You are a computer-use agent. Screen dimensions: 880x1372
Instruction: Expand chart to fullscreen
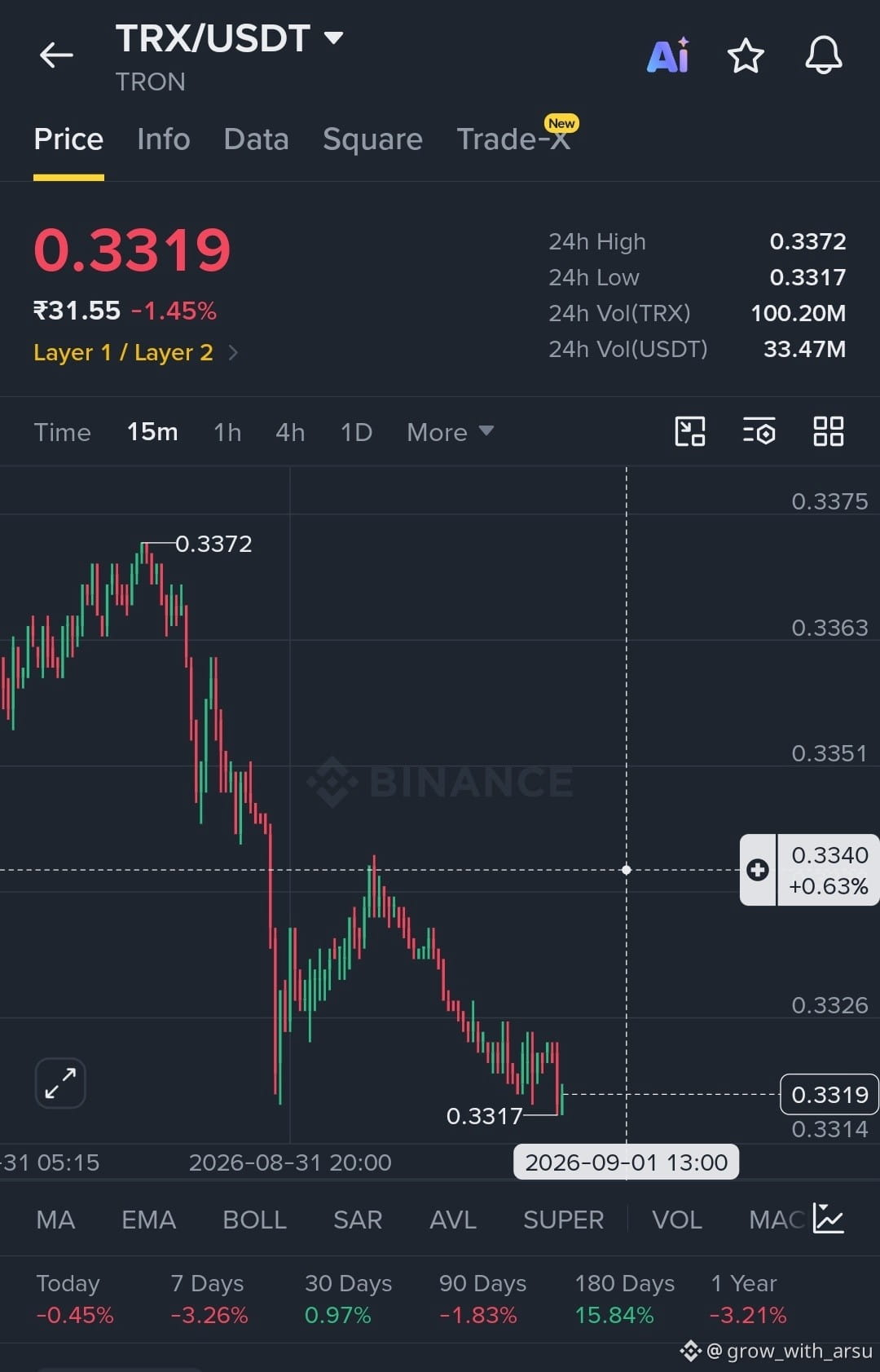[x=60, y=1083]
